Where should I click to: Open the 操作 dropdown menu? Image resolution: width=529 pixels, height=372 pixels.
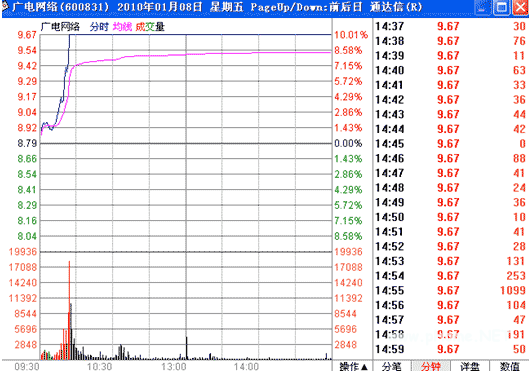coord(353,366)
